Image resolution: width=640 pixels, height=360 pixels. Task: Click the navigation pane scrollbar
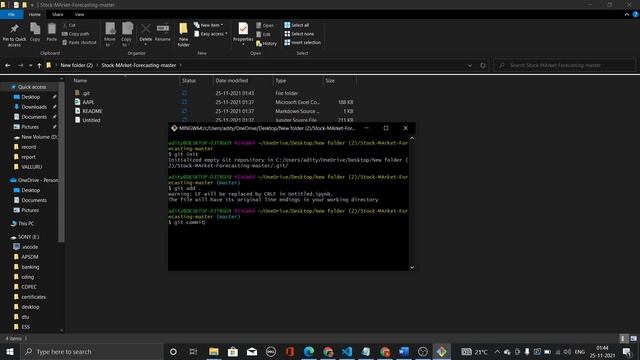click(x=61, y=163)
